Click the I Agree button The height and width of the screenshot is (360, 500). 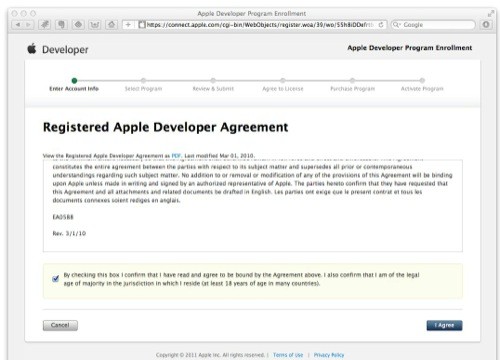point(444,325)
